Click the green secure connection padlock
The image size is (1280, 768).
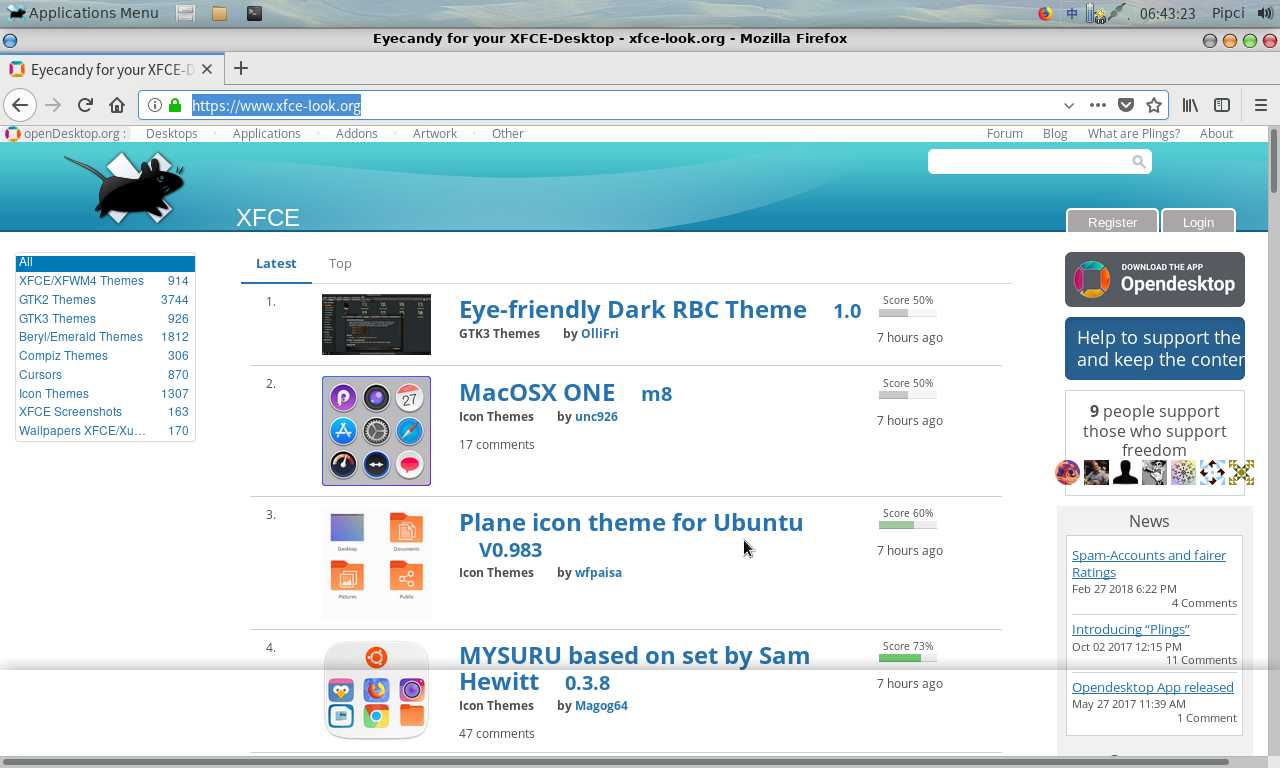tap(175, 105)
